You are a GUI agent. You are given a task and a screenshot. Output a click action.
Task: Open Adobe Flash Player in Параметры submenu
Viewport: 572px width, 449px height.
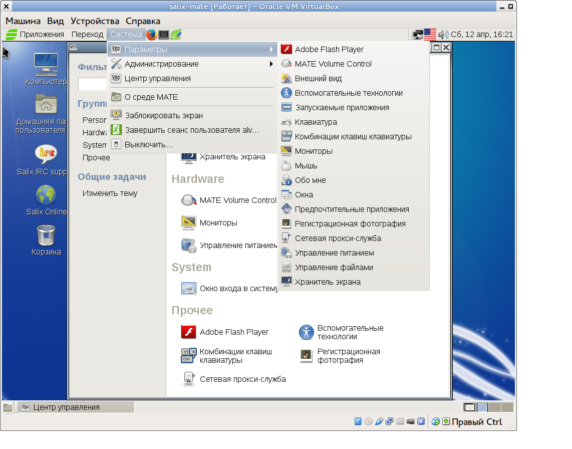(354, 49)
